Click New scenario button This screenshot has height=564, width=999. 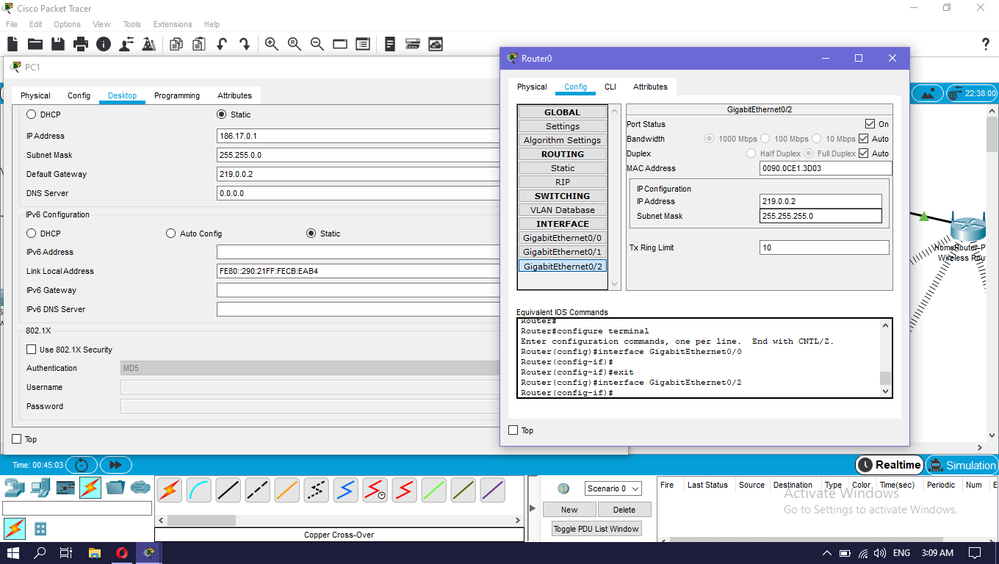coord(570,510)
